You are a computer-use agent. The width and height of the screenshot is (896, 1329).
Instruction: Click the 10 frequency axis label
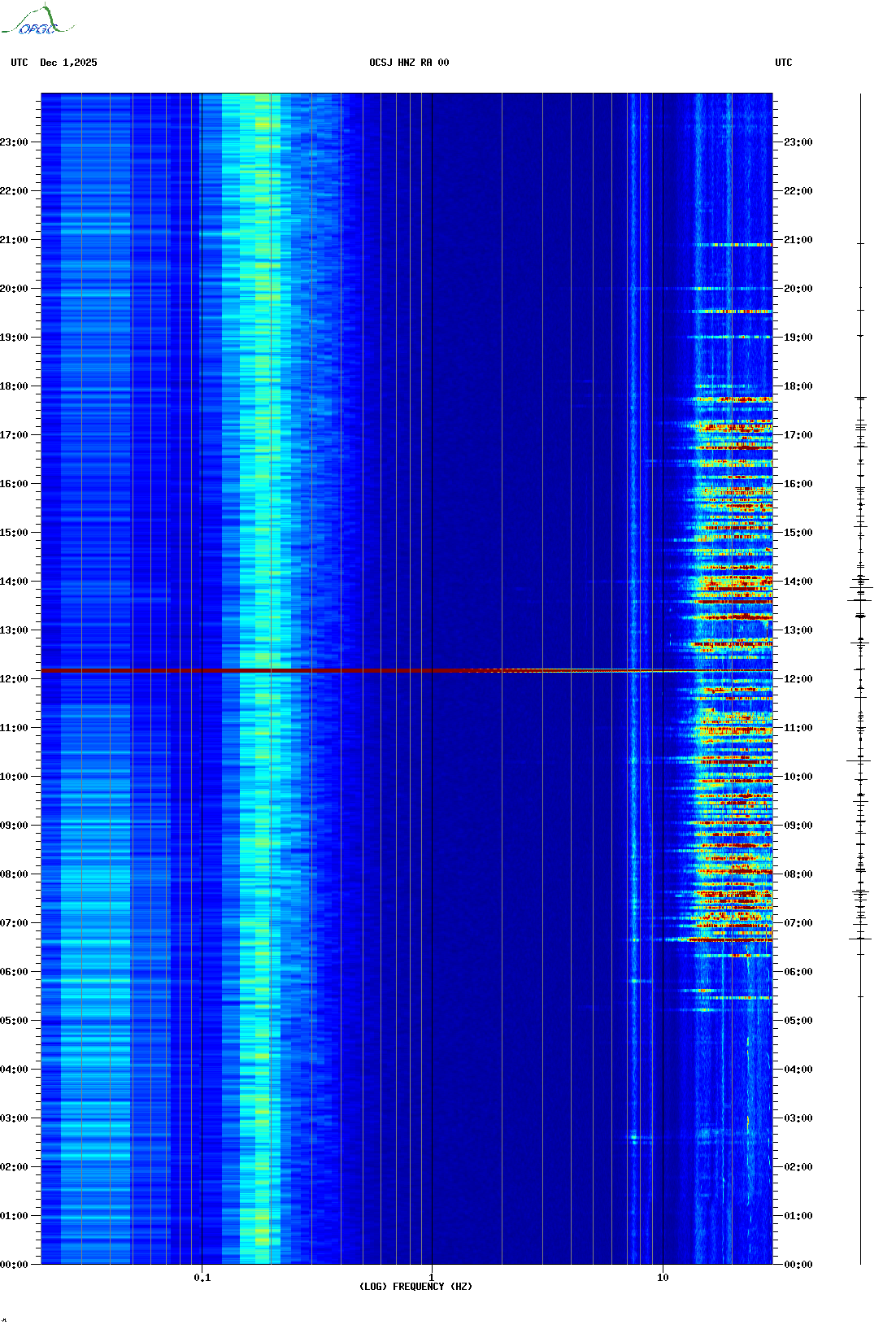click(x=663, y=1278)
